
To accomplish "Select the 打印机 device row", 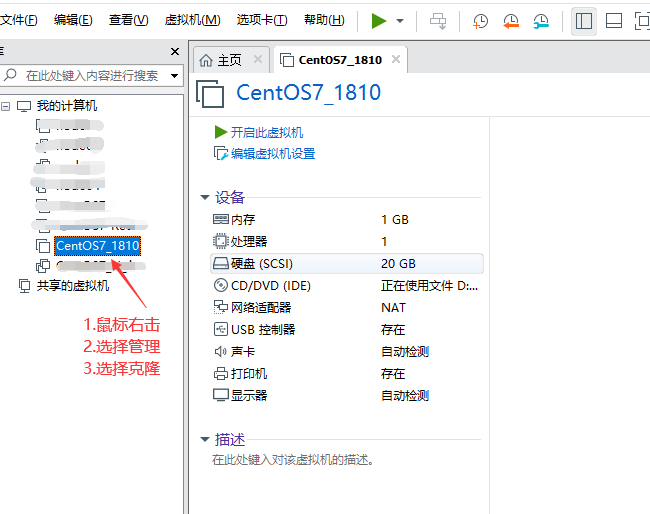I will (x=347, y=373).
